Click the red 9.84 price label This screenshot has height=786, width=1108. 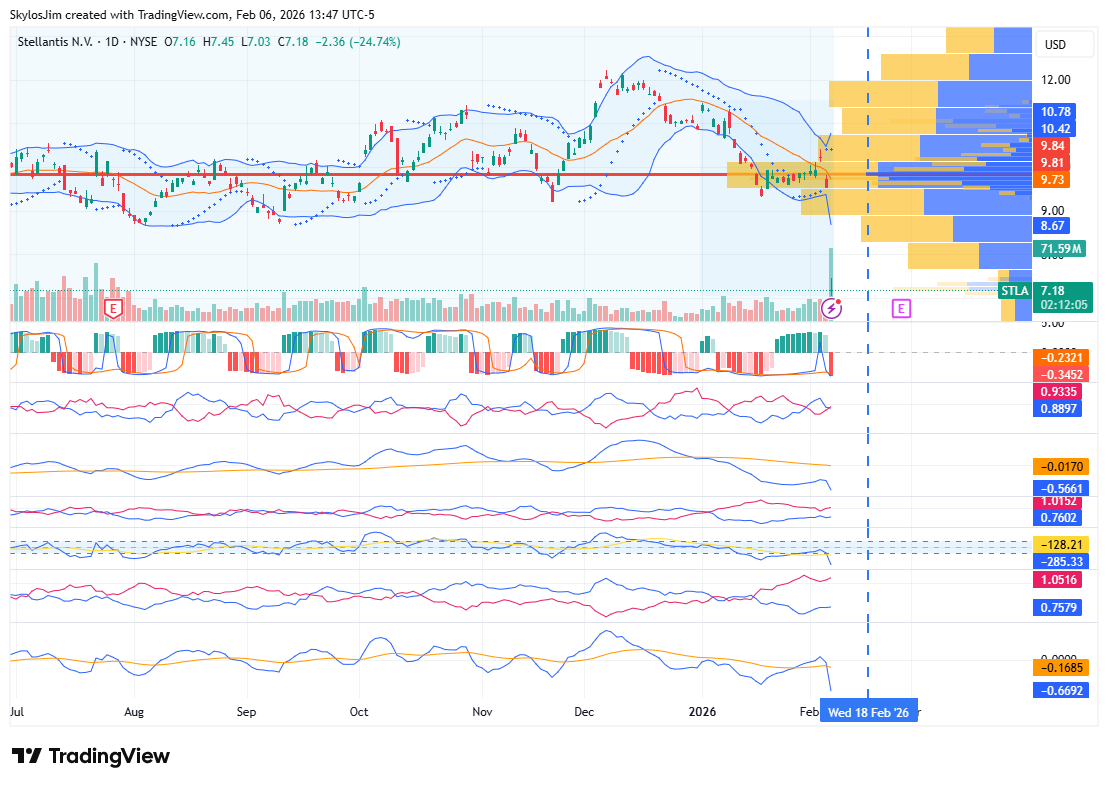click(x=1052, y=145)
